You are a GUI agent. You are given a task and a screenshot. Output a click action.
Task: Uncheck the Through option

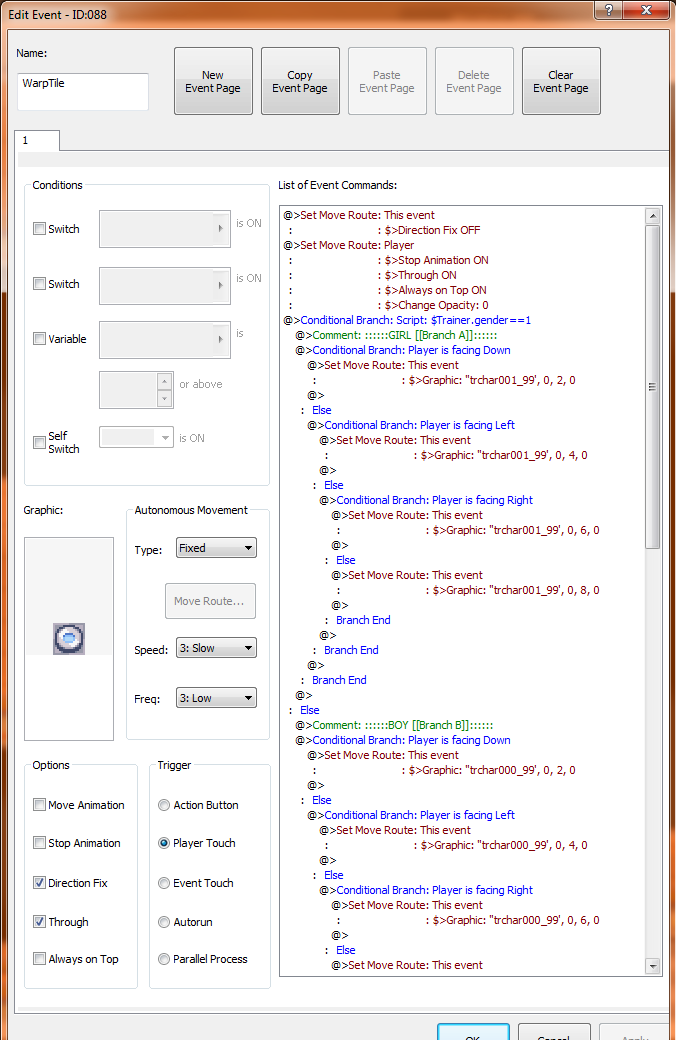tap(40, 922)
